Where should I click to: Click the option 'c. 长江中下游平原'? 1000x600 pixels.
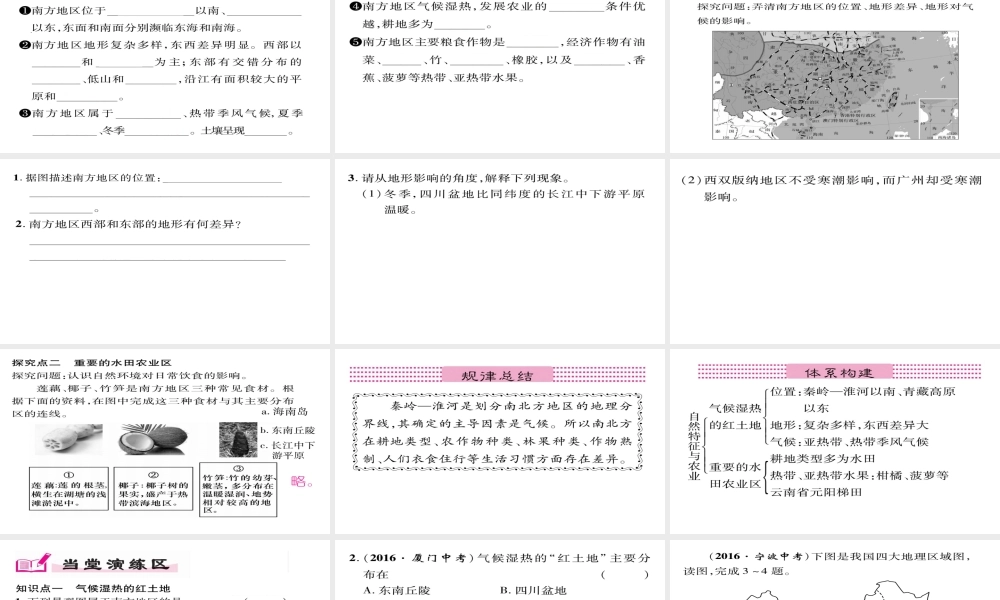tap(288, 450)
